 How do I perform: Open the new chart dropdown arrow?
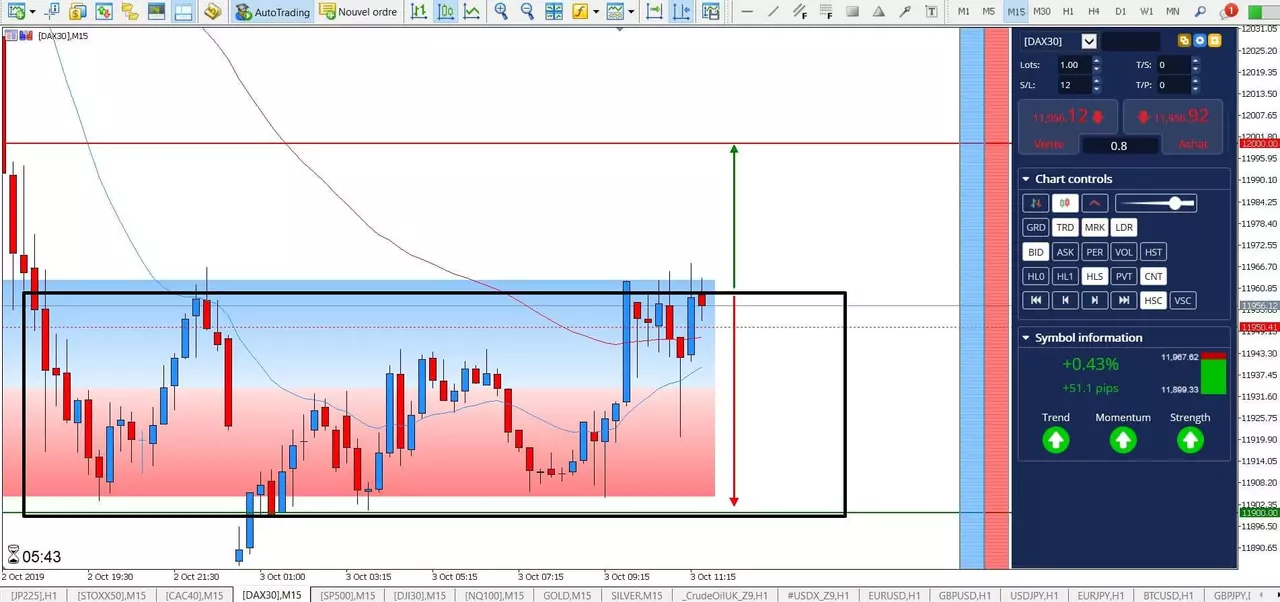32,12
